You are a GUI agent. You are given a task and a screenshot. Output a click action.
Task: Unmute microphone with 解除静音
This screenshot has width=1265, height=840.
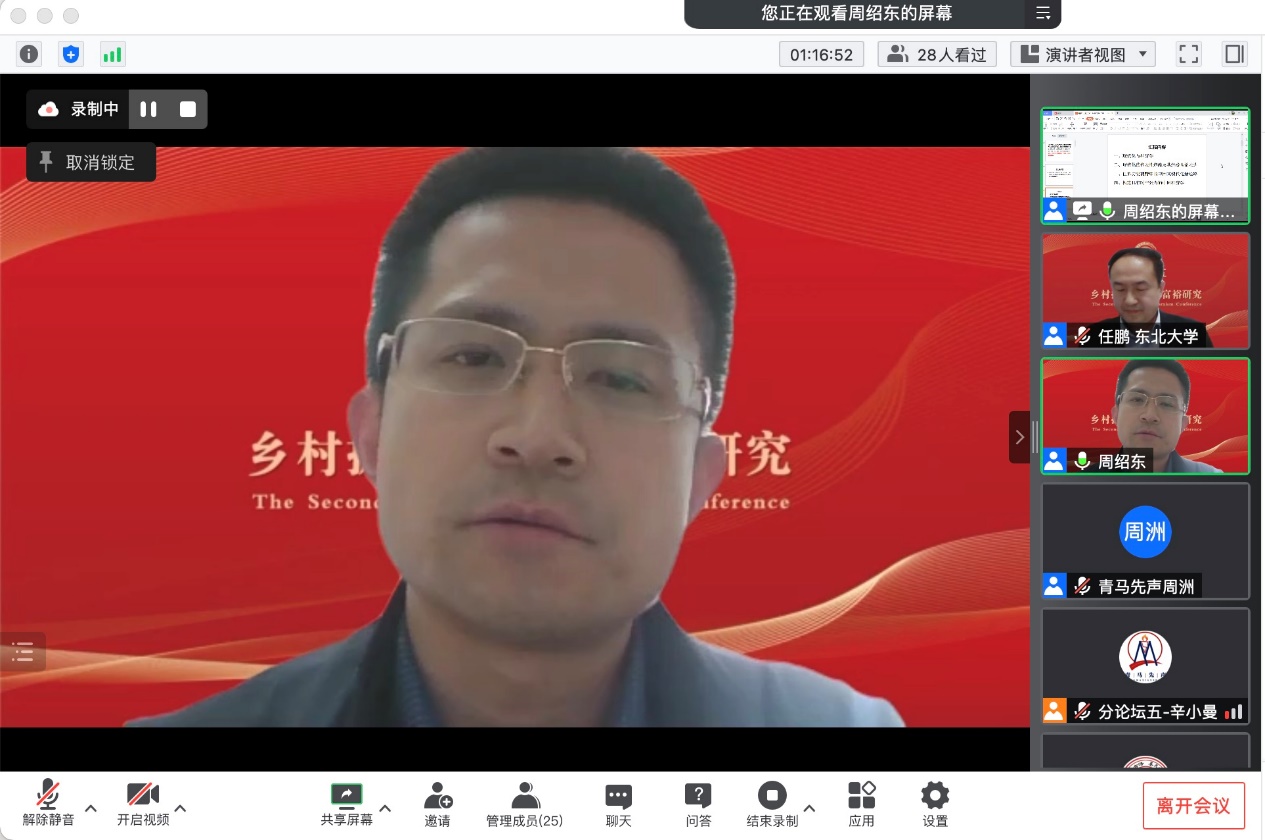click(48, 804)
